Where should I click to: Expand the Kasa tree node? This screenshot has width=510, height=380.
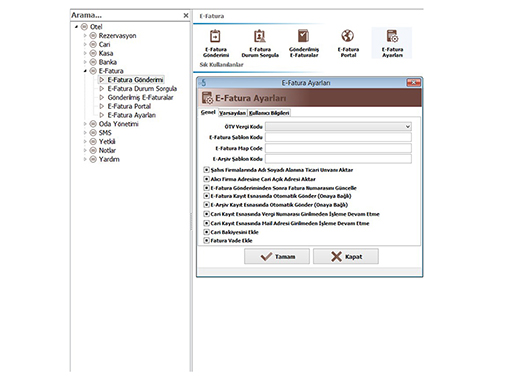pos(85,53)
